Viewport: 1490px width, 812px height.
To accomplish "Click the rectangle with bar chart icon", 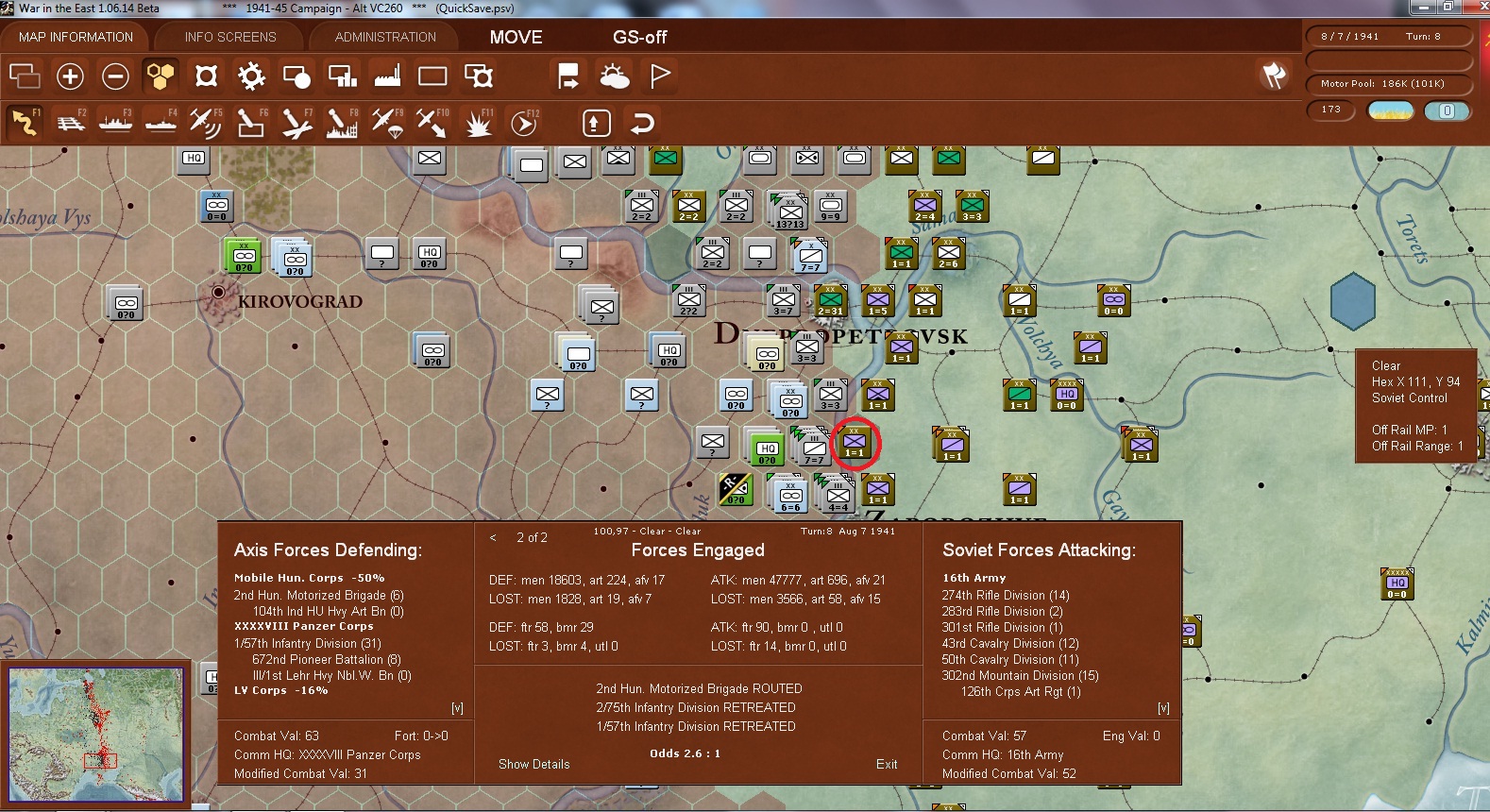I will pyautogui.click(x=342, y=76).
